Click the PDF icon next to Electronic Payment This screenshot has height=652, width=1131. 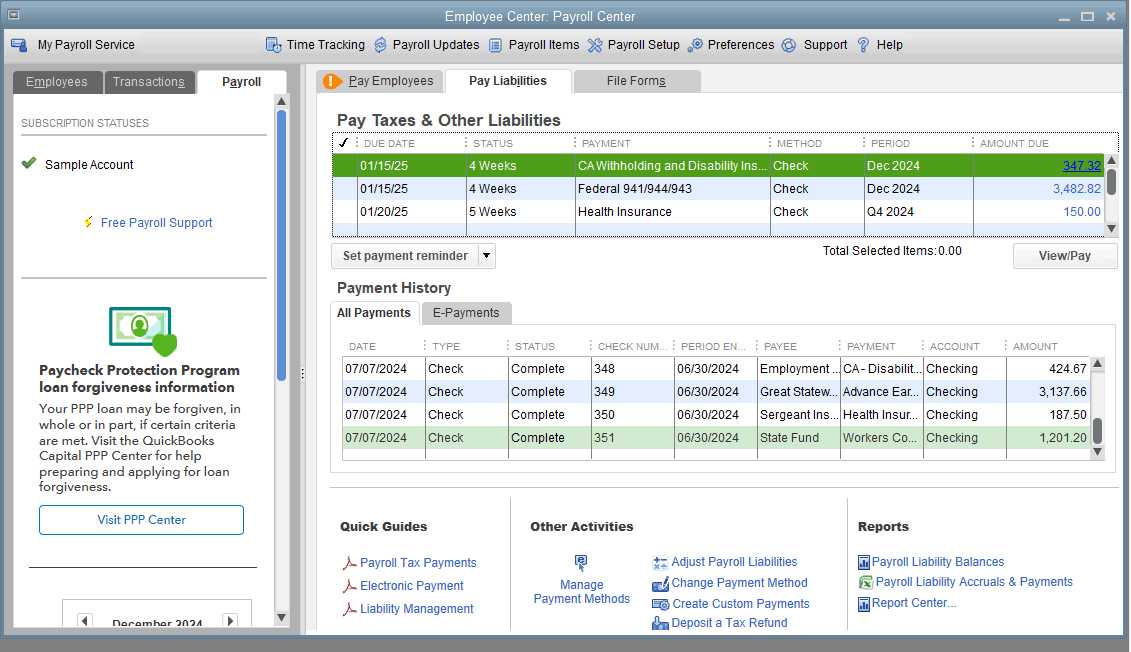click(350, 586)
